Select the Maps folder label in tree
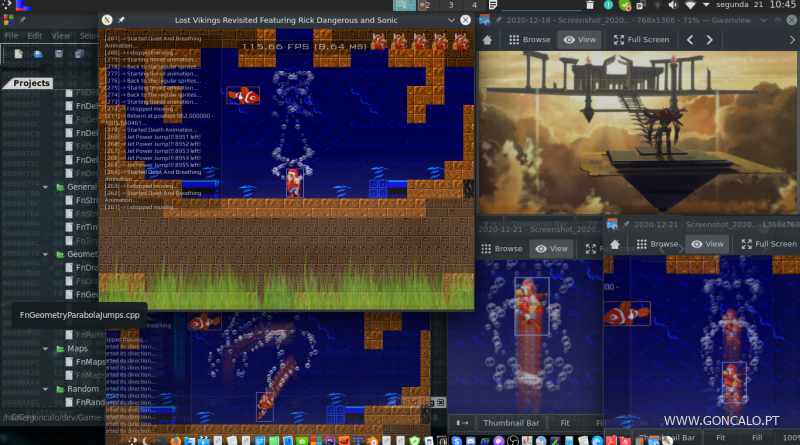Viewport: 800px width, 445px height. point(77,349)
